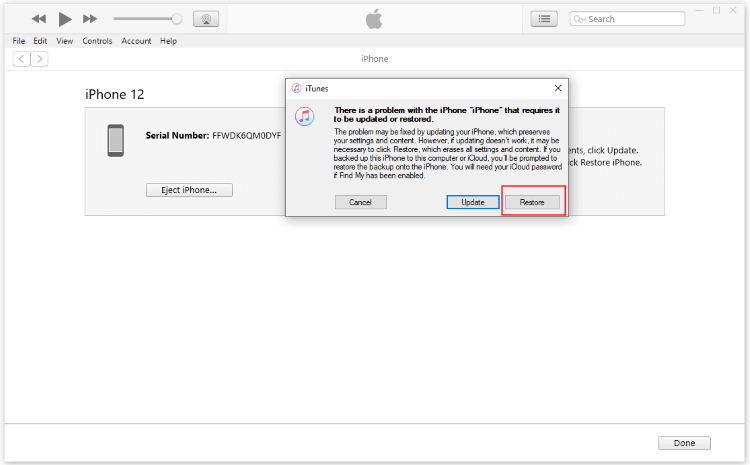Click the Done button
750x465 pixels.
tap(684, 443)
